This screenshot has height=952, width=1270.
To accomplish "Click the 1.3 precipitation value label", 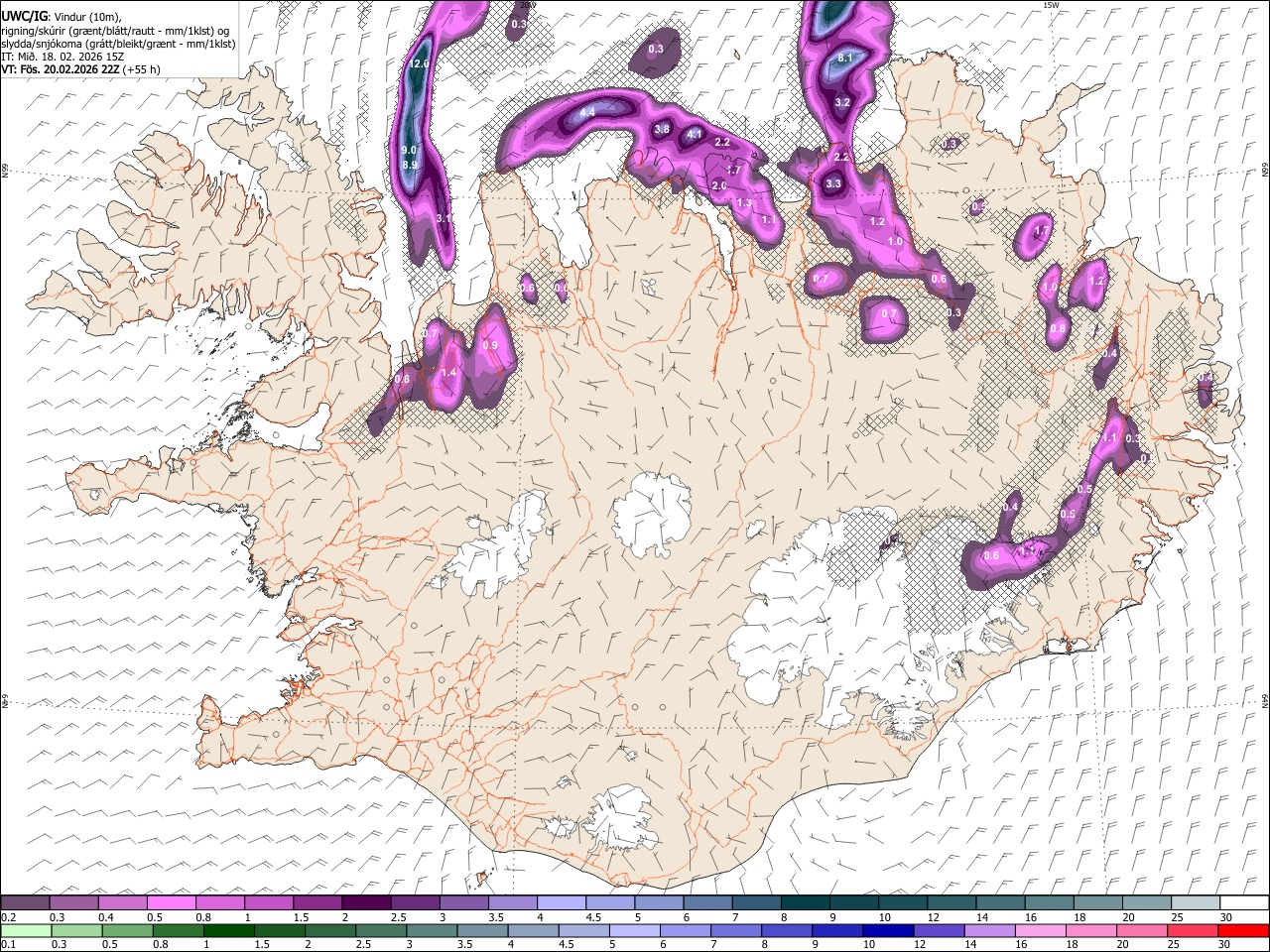I will point(744,202).
